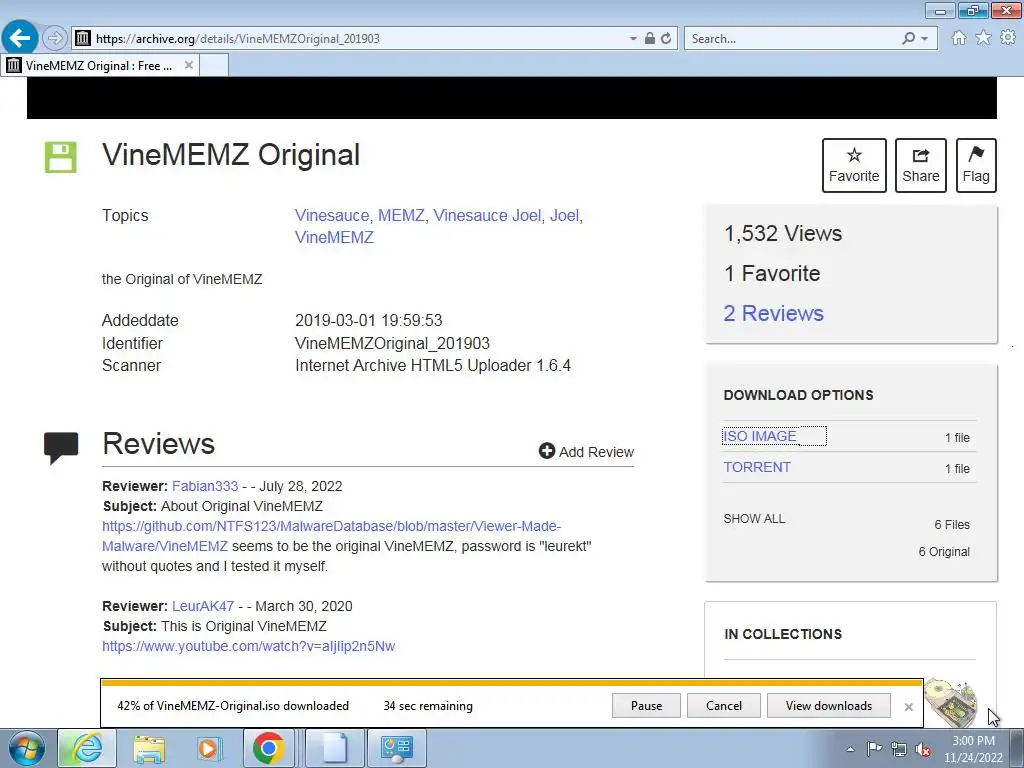The height and width of the screenshot is (768, 1024).
Task: Open the Joel topic link
Action: tap(564, 216)
